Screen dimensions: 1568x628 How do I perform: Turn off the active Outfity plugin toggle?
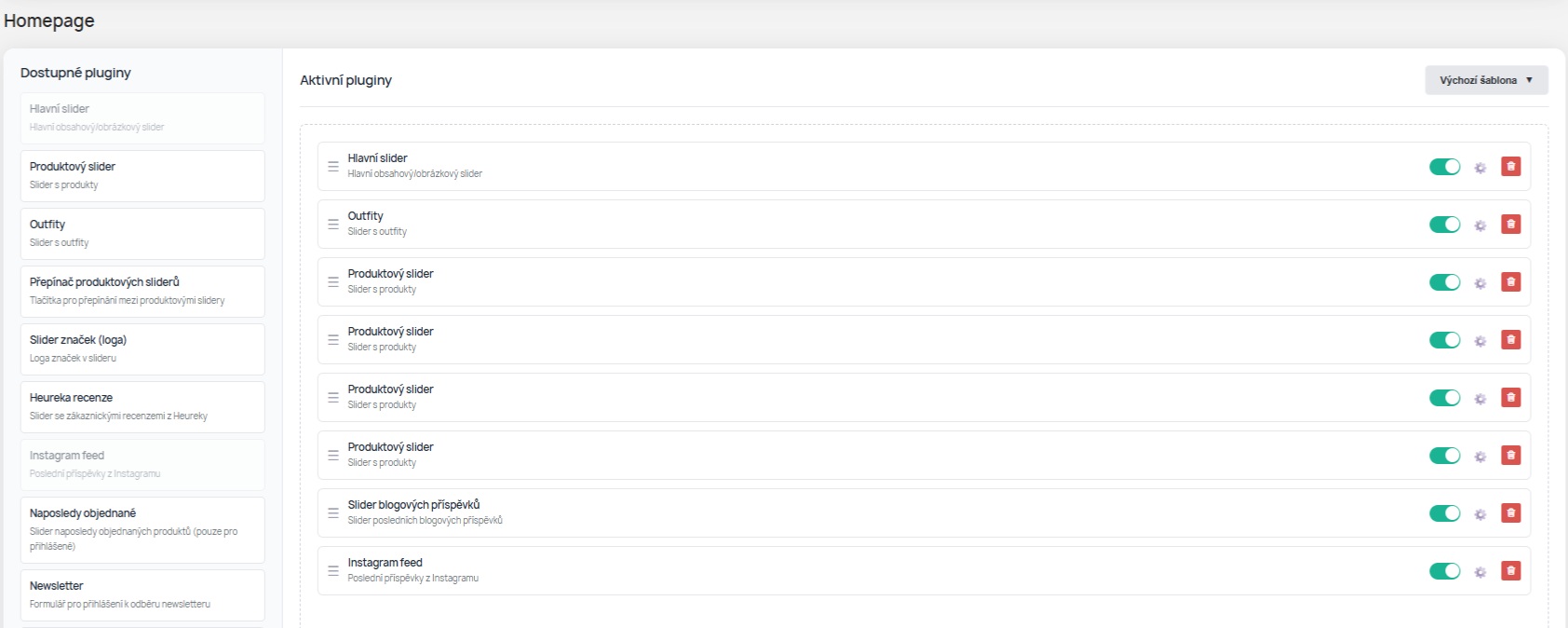(1444, 225)
